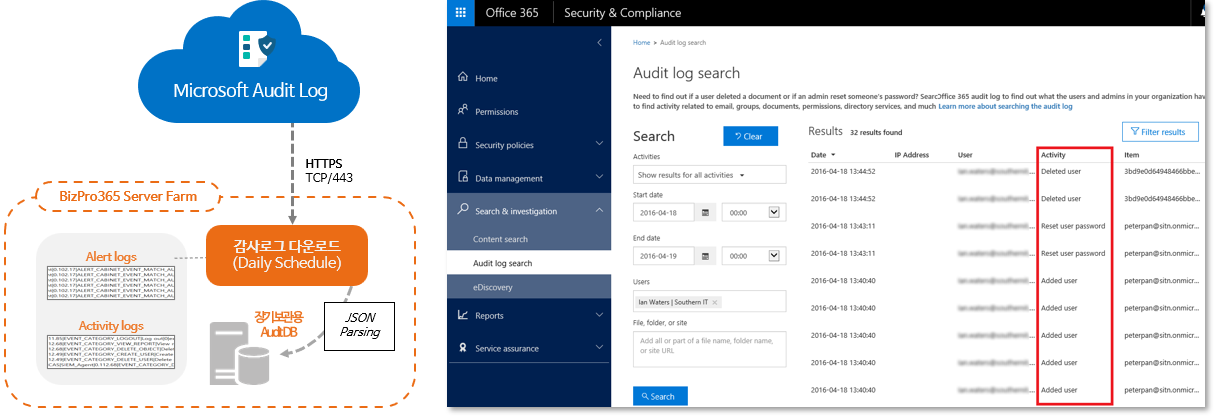Click the Filter results button

click(x=1159, y=131)
